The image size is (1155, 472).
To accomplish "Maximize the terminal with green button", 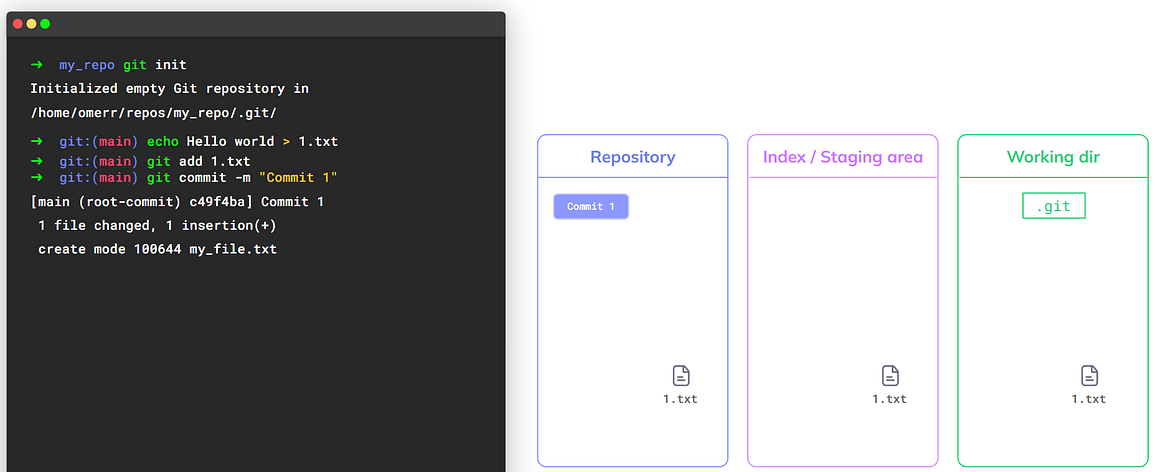I will (x=45, y=24).
